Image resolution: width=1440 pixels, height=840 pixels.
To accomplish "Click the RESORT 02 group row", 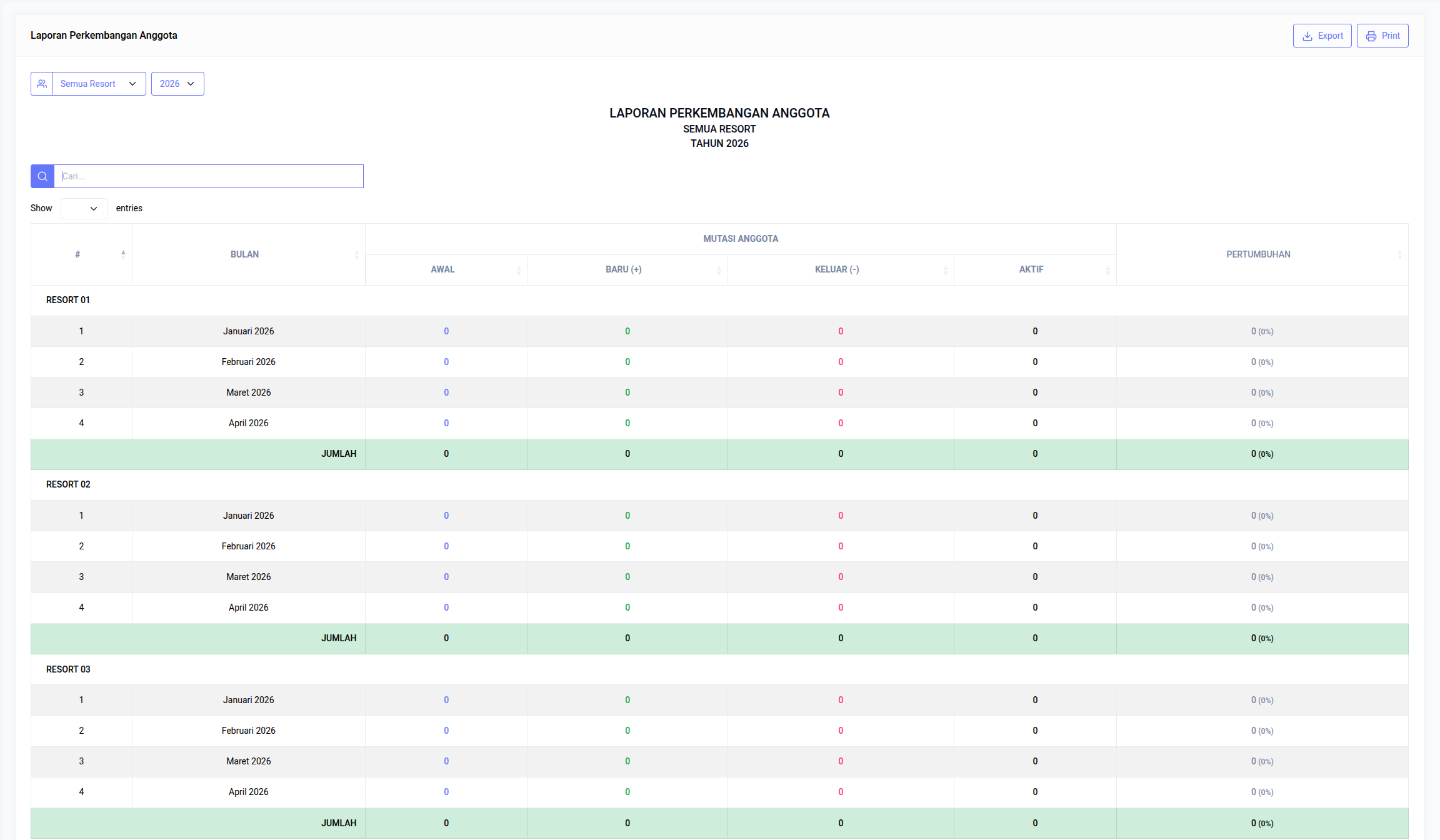I will (x=68, y=484).
